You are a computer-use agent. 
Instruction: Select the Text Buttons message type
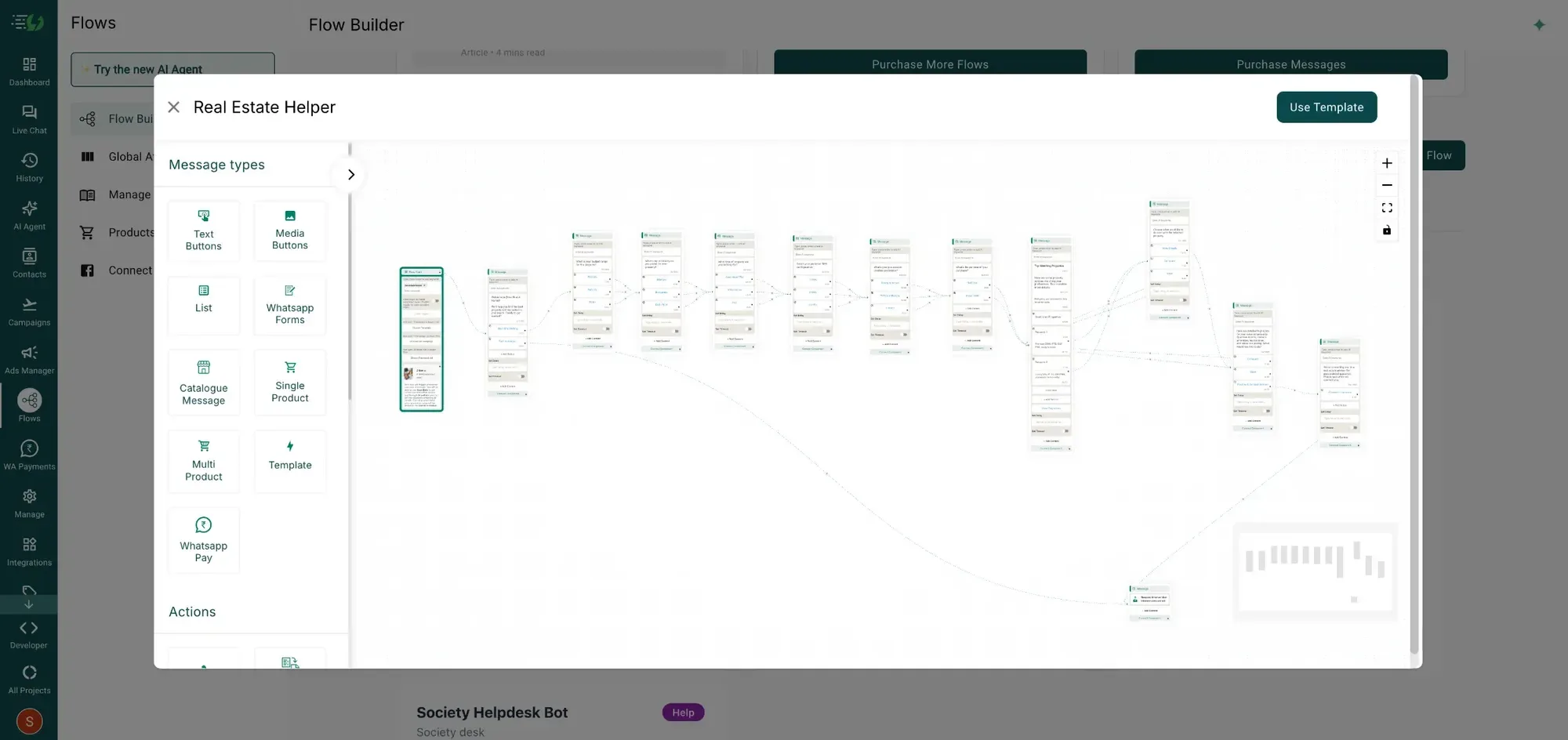[x=204, y=230]
